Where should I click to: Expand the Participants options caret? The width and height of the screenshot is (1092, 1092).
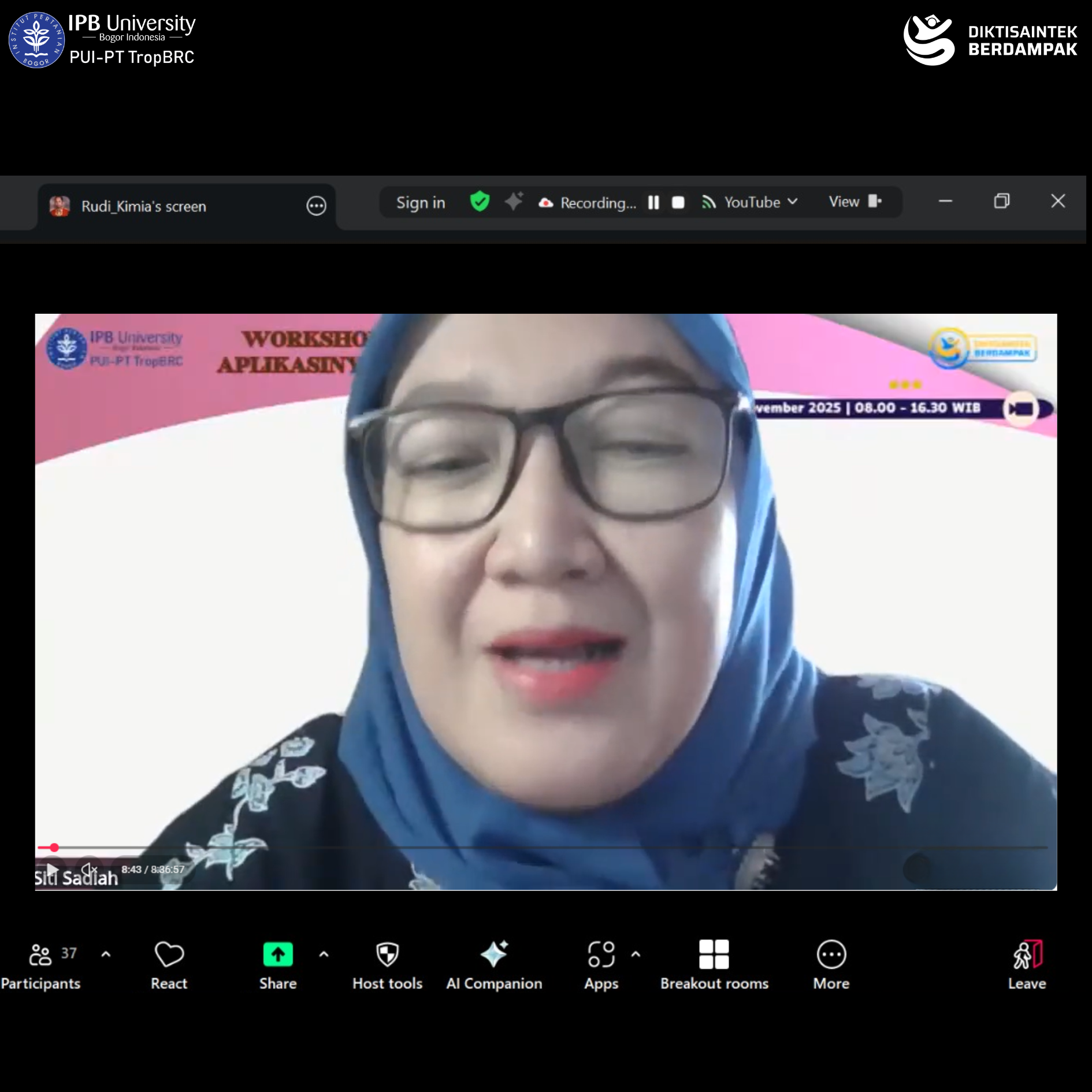[x=106, y=954]
